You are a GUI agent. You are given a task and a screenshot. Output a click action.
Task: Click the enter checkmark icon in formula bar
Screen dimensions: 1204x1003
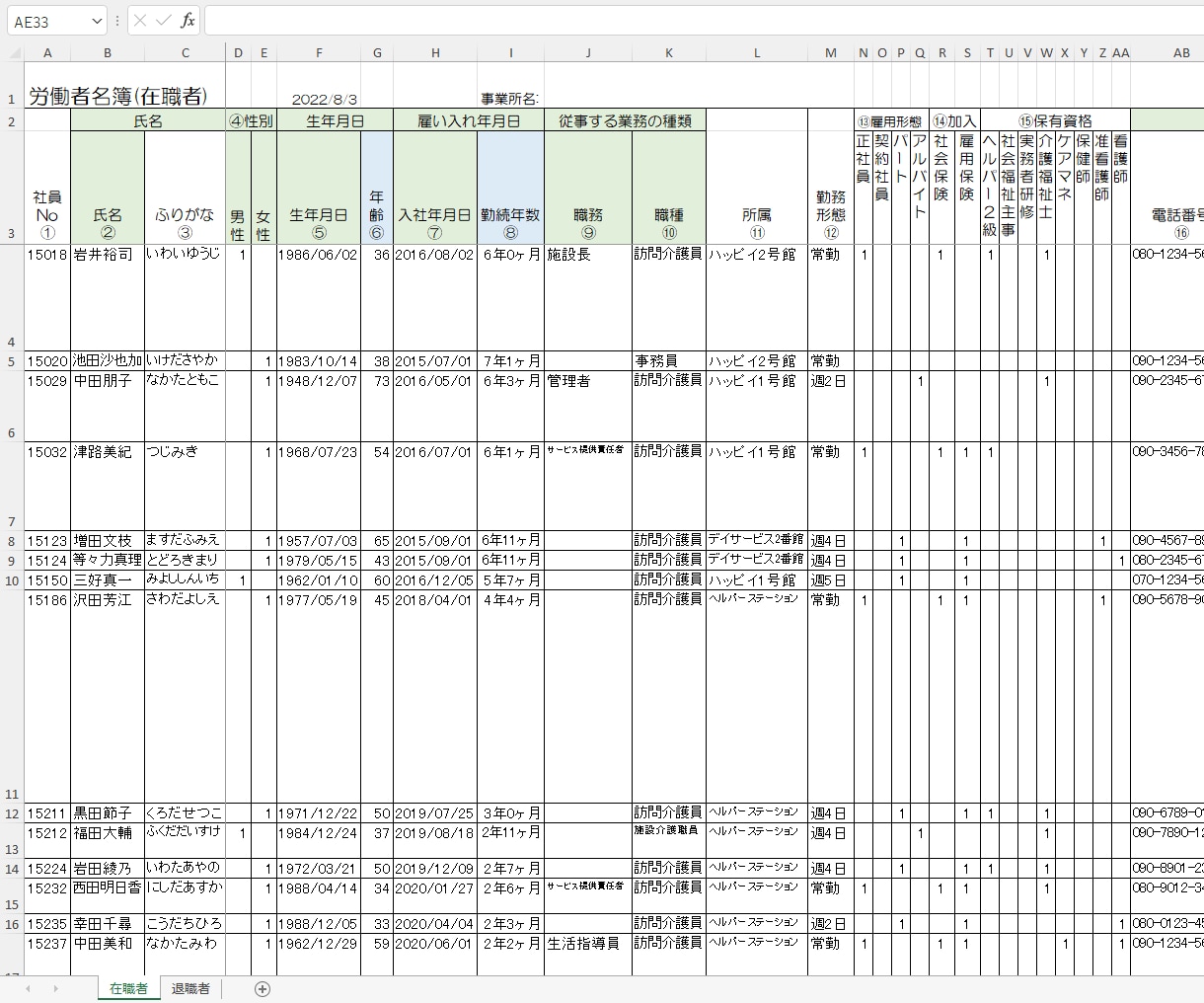pos(164,21)
